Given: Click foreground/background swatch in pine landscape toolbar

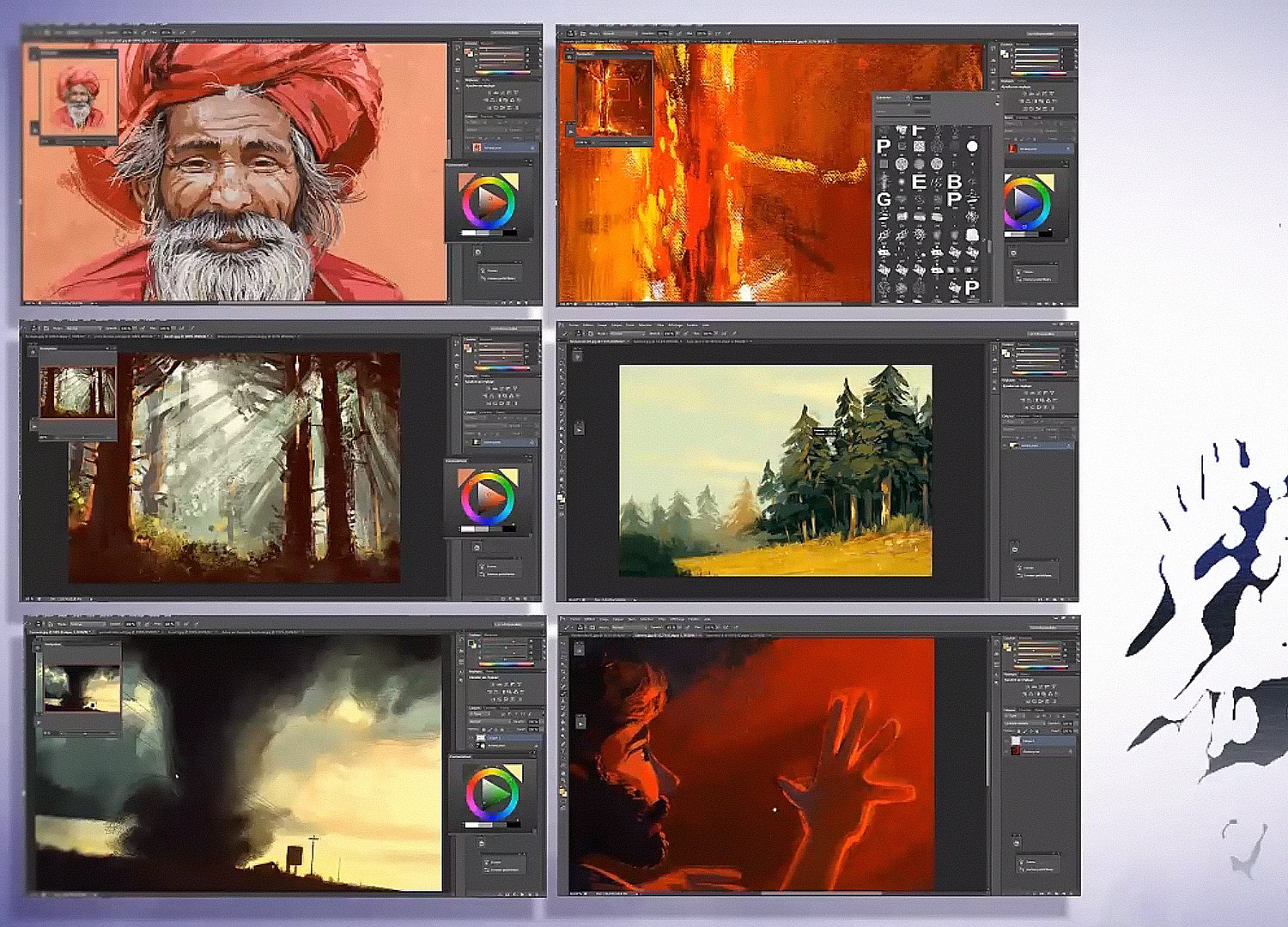Looking at the screenshot, I should 561,498.
